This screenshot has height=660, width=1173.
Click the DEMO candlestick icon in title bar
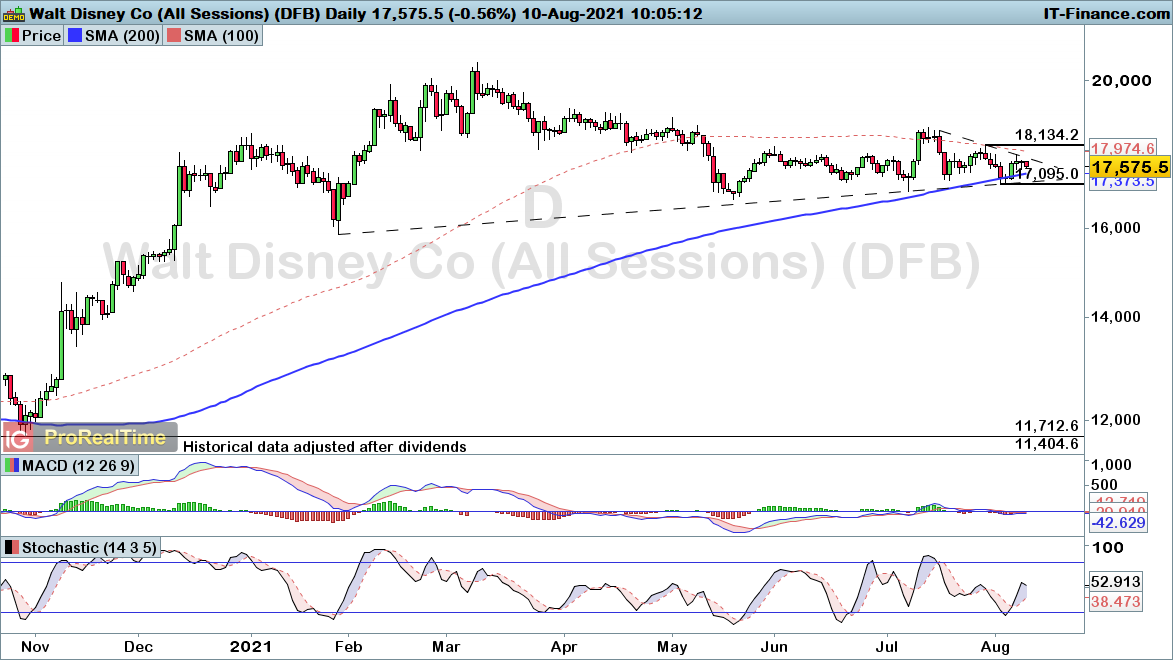coord(13,13)
